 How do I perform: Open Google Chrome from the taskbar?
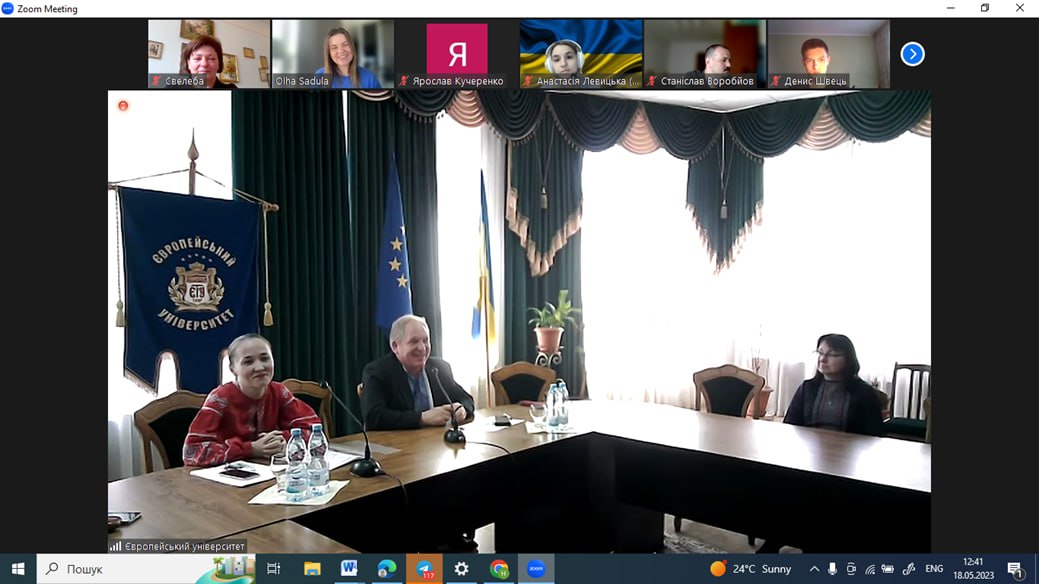499,568
